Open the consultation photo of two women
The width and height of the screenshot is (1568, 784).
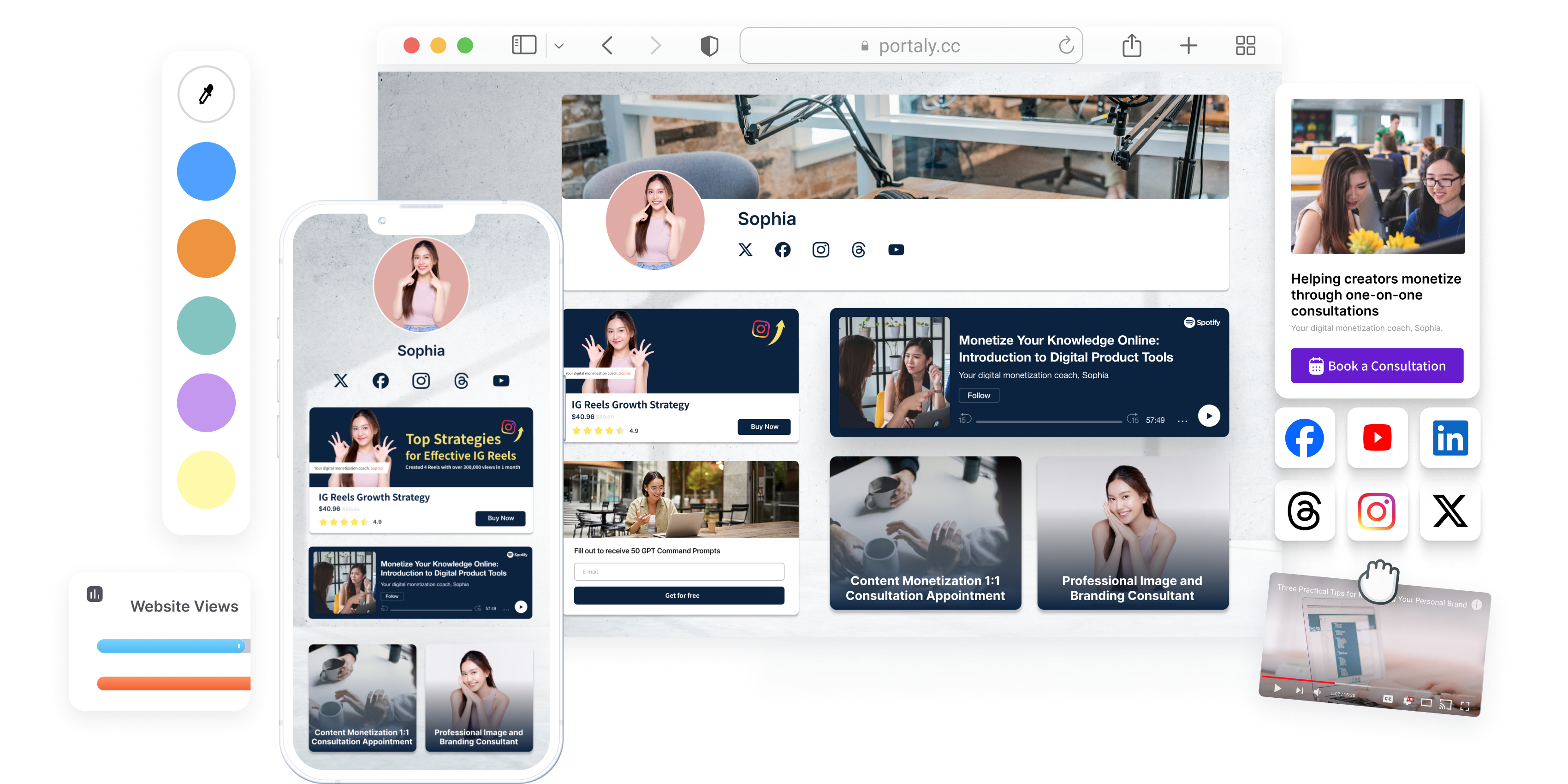tap(1378, 177)
